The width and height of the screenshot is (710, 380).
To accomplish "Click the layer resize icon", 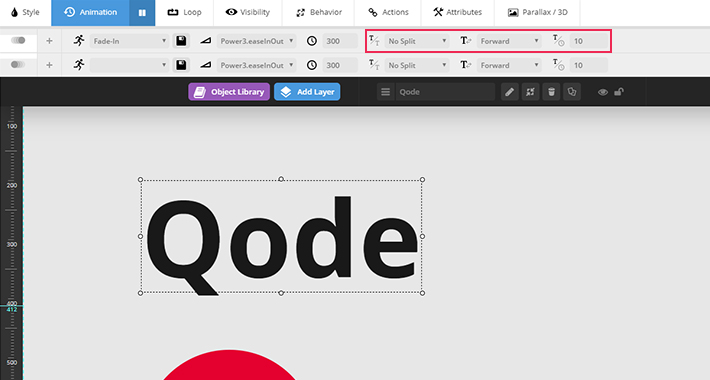I will point(530,92).
